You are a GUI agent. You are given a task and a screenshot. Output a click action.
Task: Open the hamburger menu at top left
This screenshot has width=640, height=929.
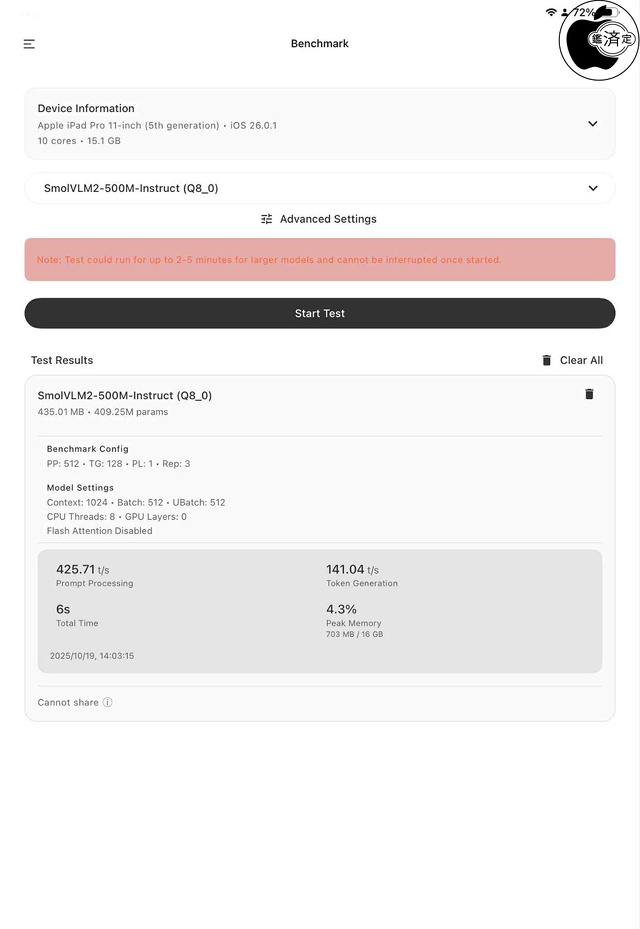pyautogui.click(x=29, y=44)
